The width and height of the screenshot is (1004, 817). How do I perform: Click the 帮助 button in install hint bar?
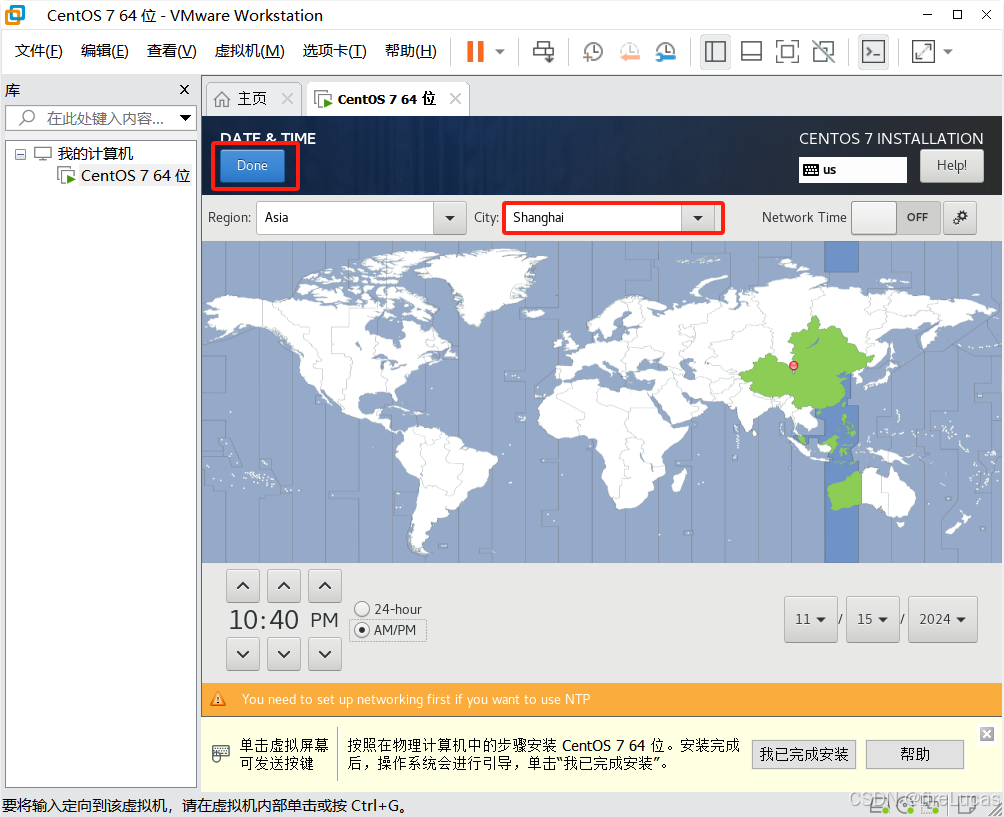click(914, 754)
